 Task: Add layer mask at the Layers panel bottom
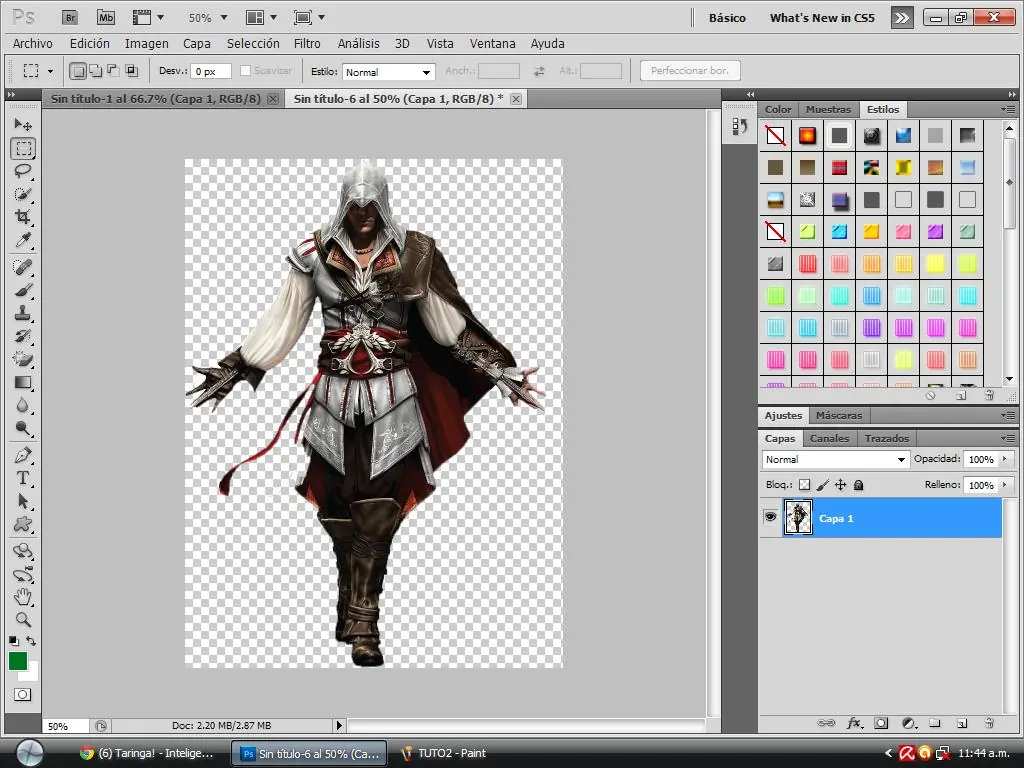(x=881, y=723)
